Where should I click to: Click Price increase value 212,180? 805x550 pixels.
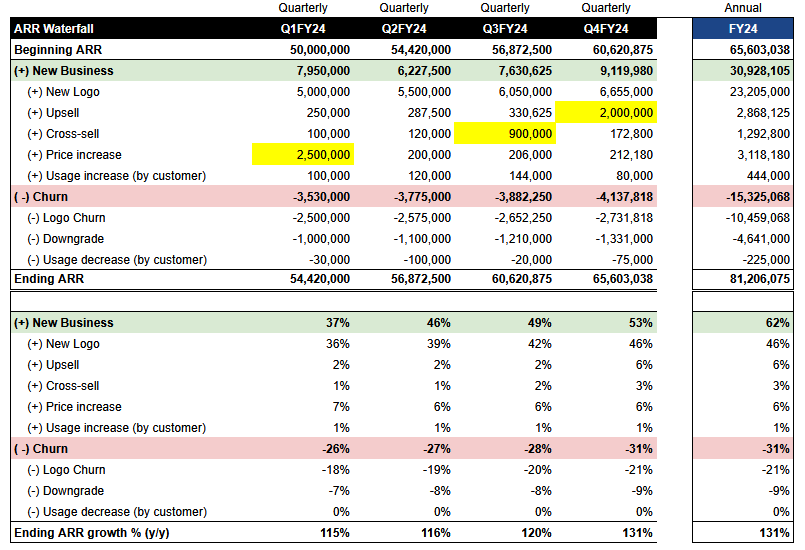click(x=631, y=155)
